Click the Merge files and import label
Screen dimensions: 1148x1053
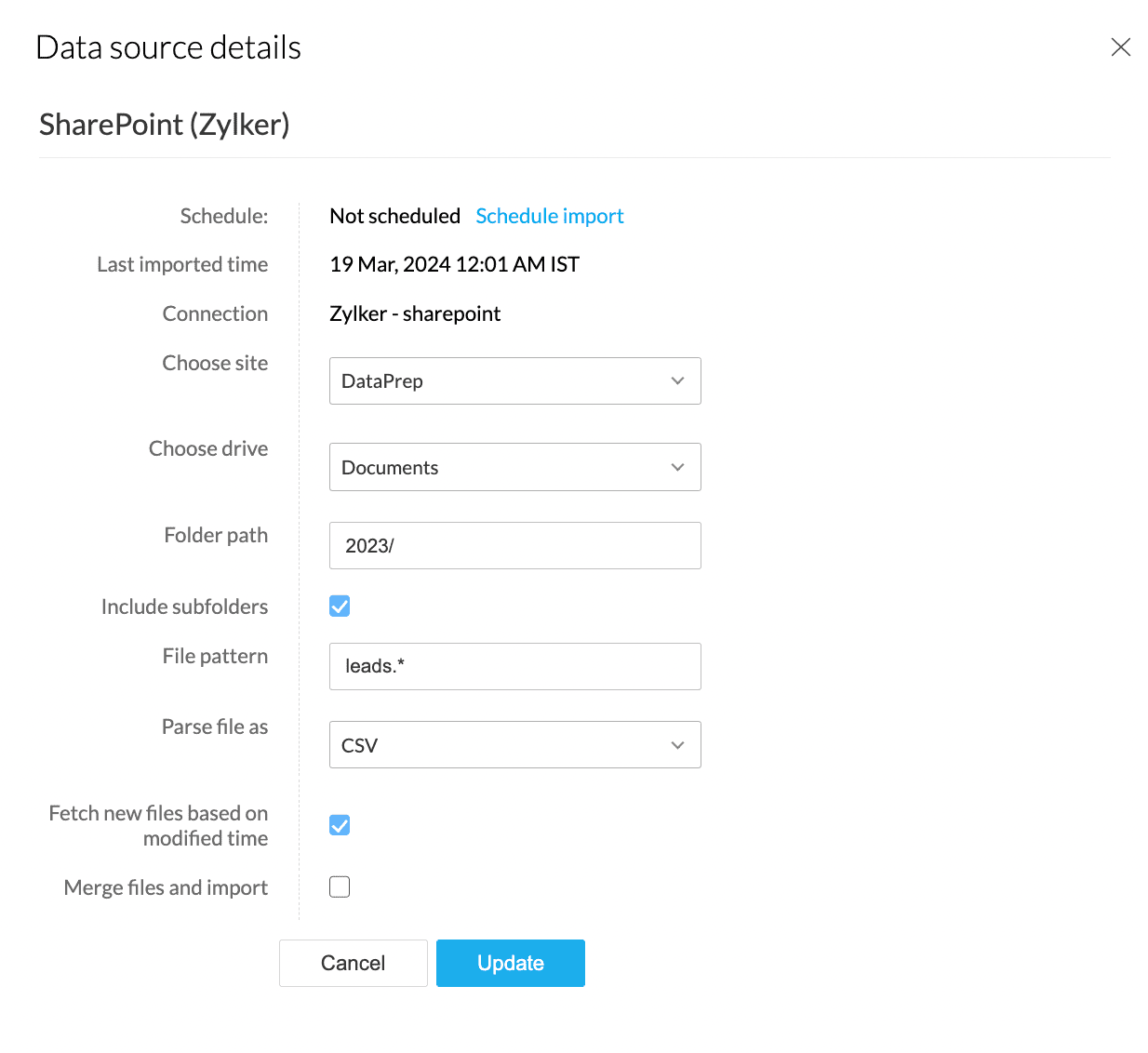166,887
